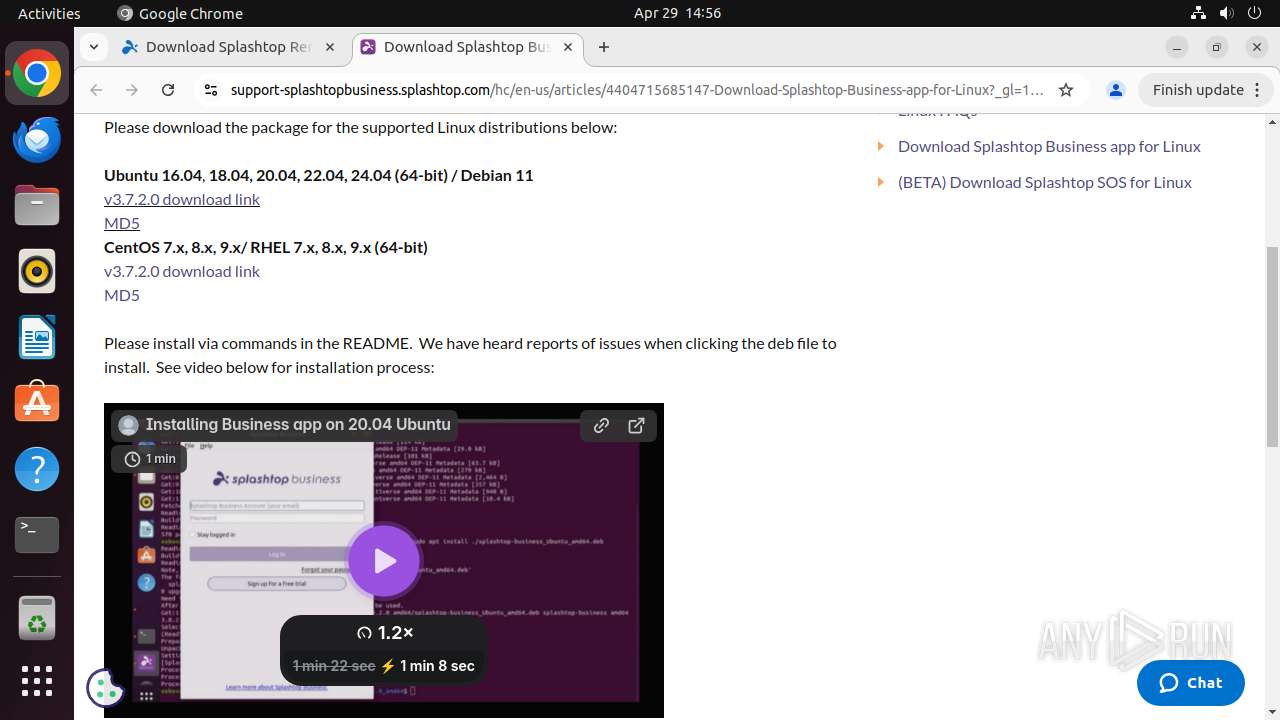Click the Ubuntu v3.7.2.0 download link
The width and height of the screenshot is (1280, 720).
point(182,199)
